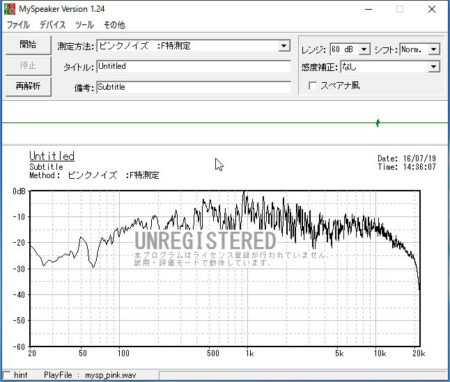Expand the シフト Norm. dropdown

point(433,50)
